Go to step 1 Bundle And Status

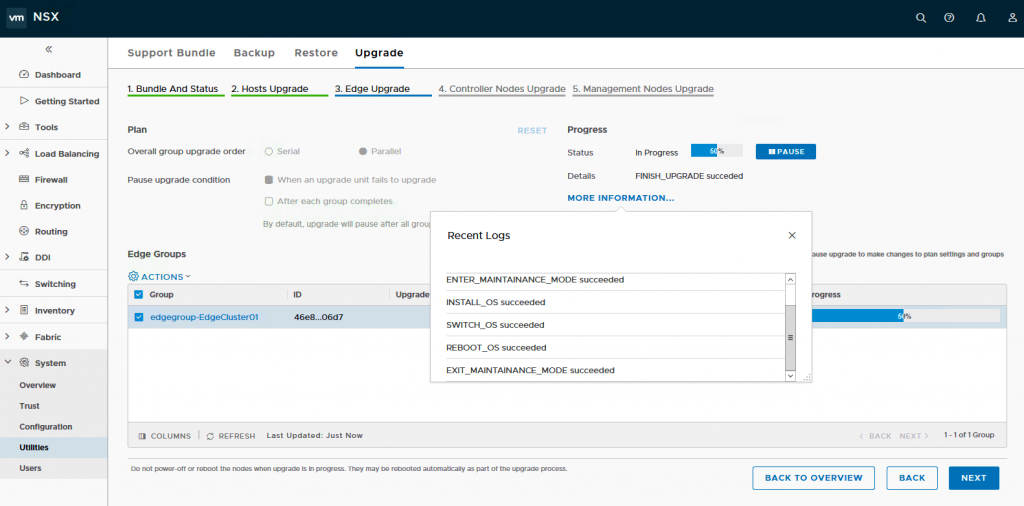[x=172, y=89]
